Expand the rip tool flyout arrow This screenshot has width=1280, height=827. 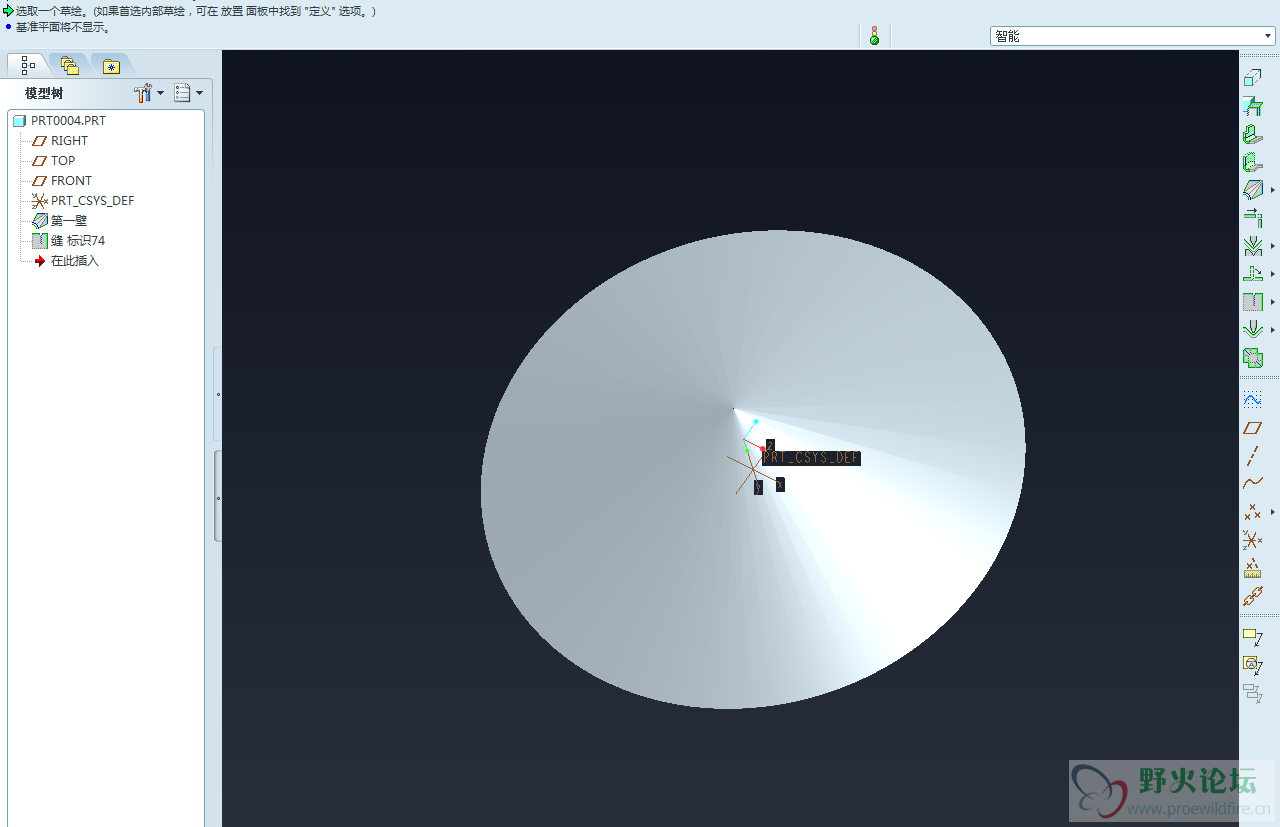point(1273,301)
